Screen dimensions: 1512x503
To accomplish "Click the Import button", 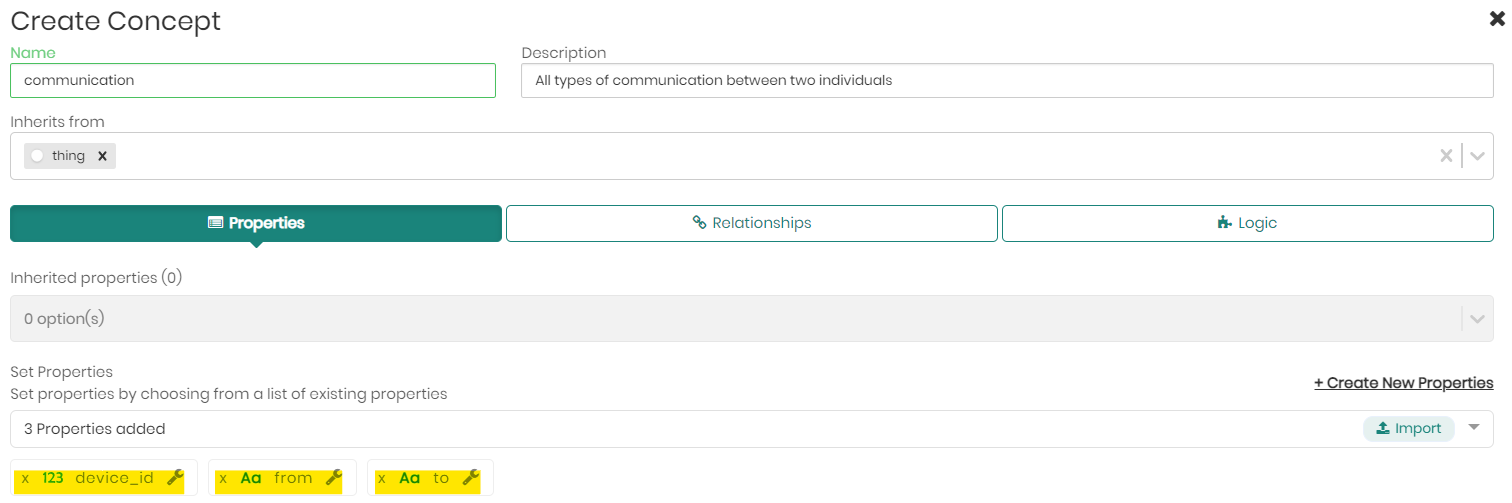I will point(1408,428).
